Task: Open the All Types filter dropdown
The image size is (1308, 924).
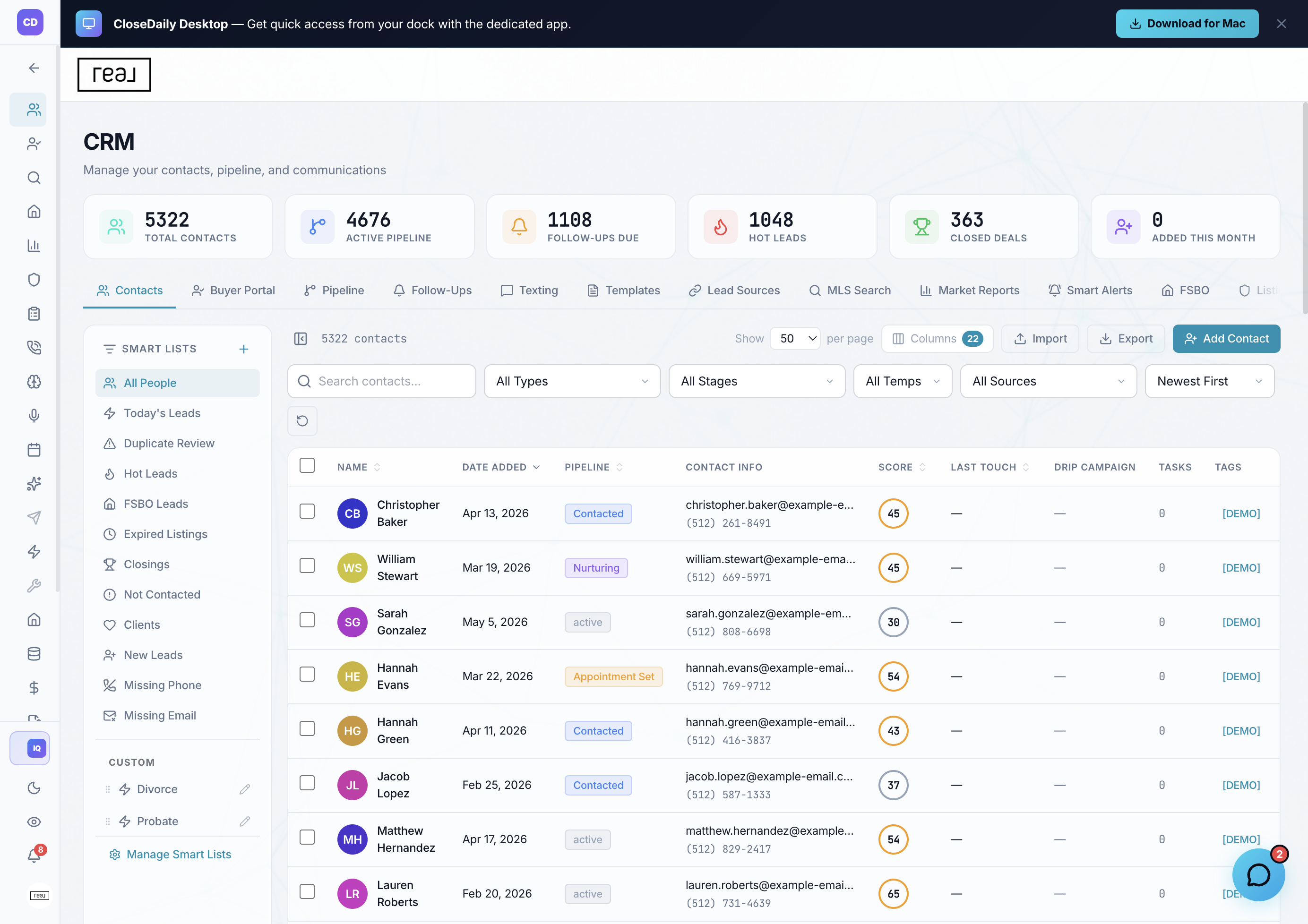Action: 572,382
